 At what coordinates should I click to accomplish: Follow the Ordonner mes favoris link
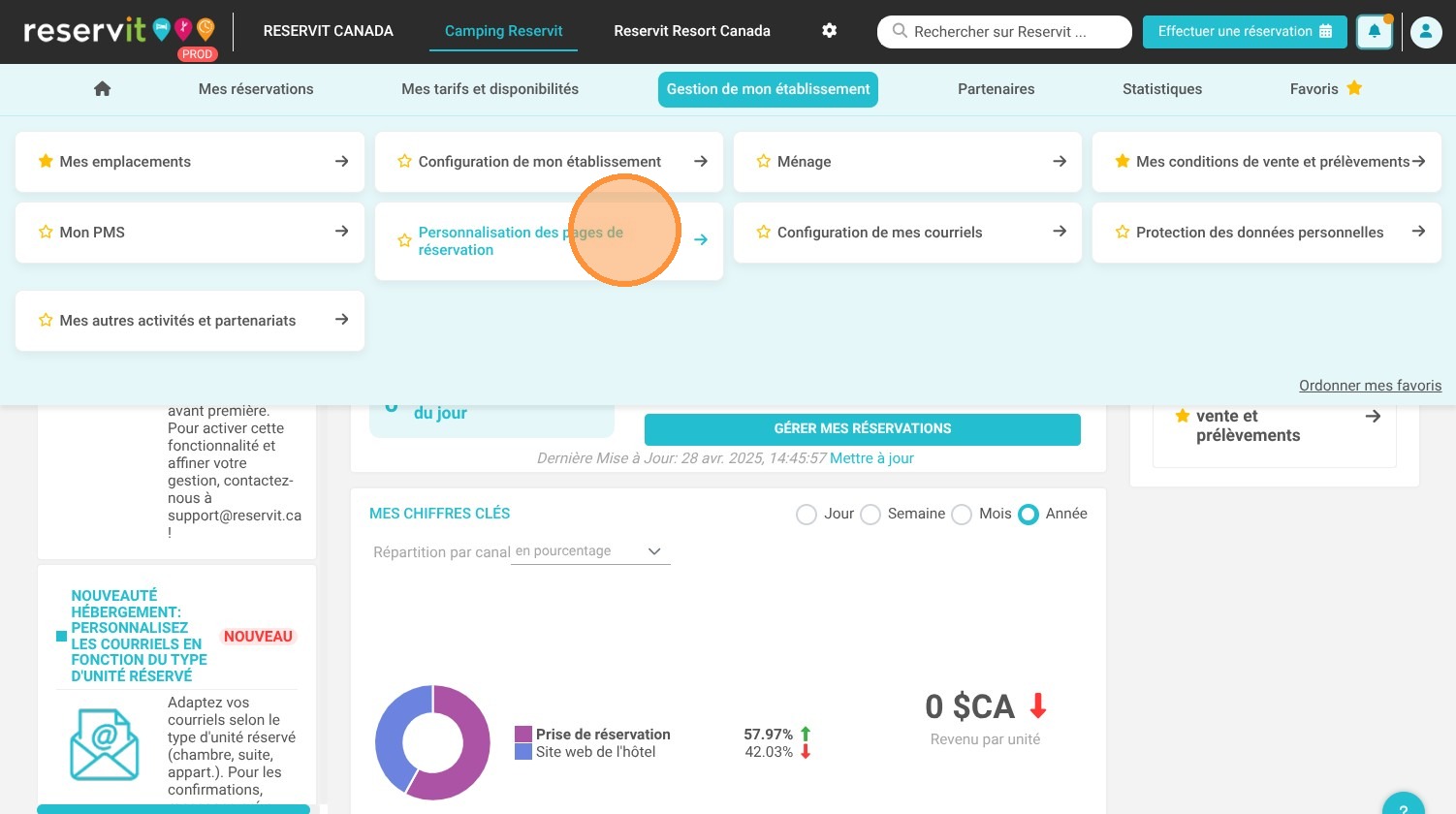pyautogui.click(x=1370, y=386)
